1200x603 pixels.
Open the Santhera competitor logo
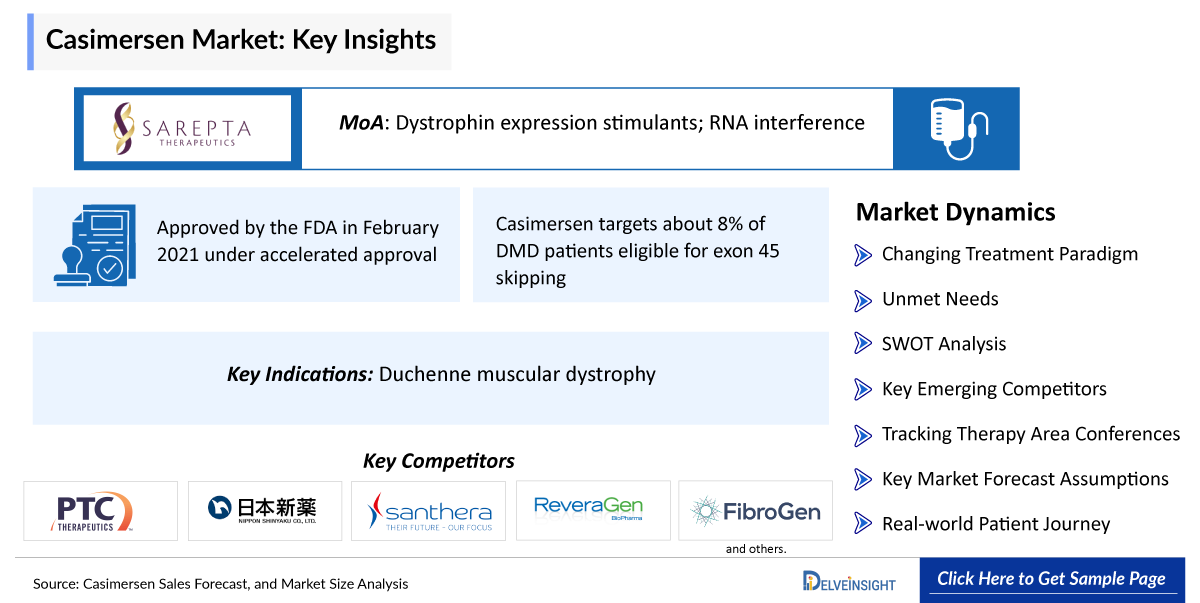[428, 511]
